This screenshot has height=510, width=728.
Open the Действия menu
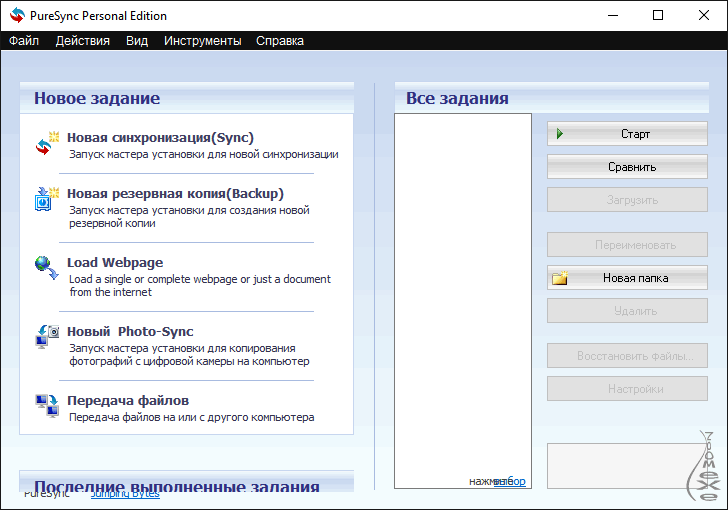83,41
